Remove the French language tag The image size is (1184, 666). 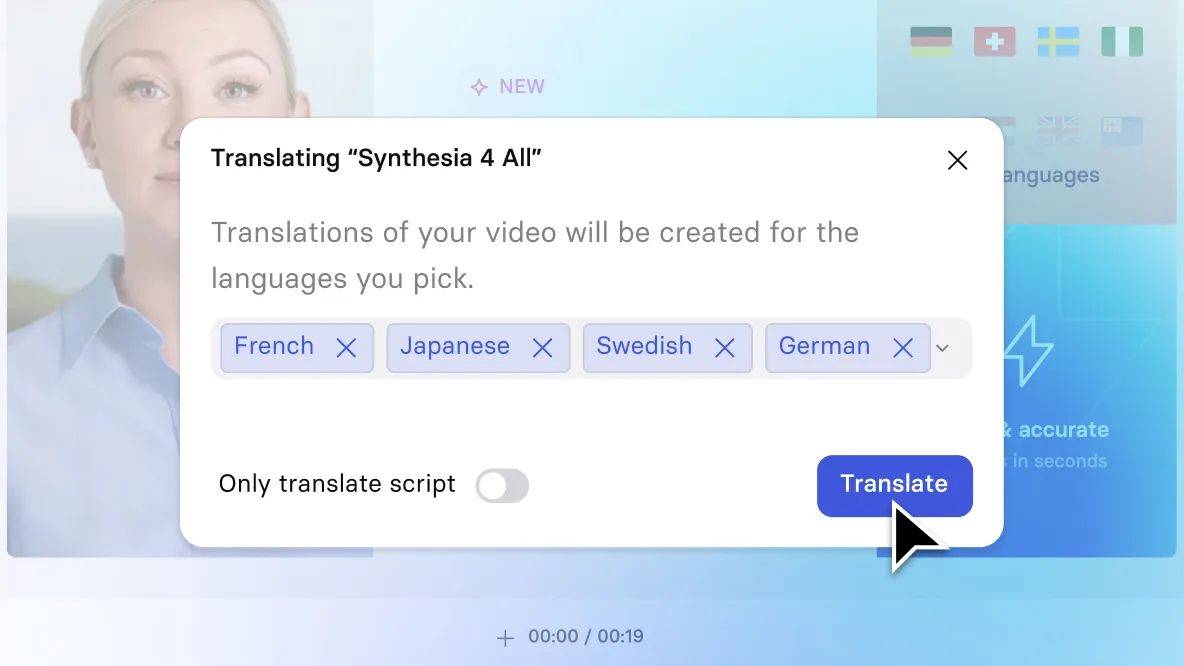point(347,348)
